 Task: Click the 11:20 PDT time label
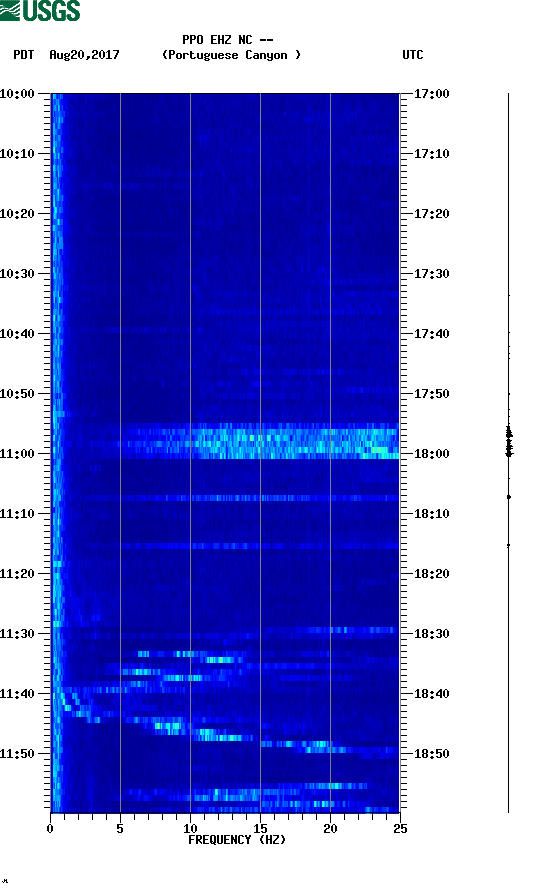17,574
